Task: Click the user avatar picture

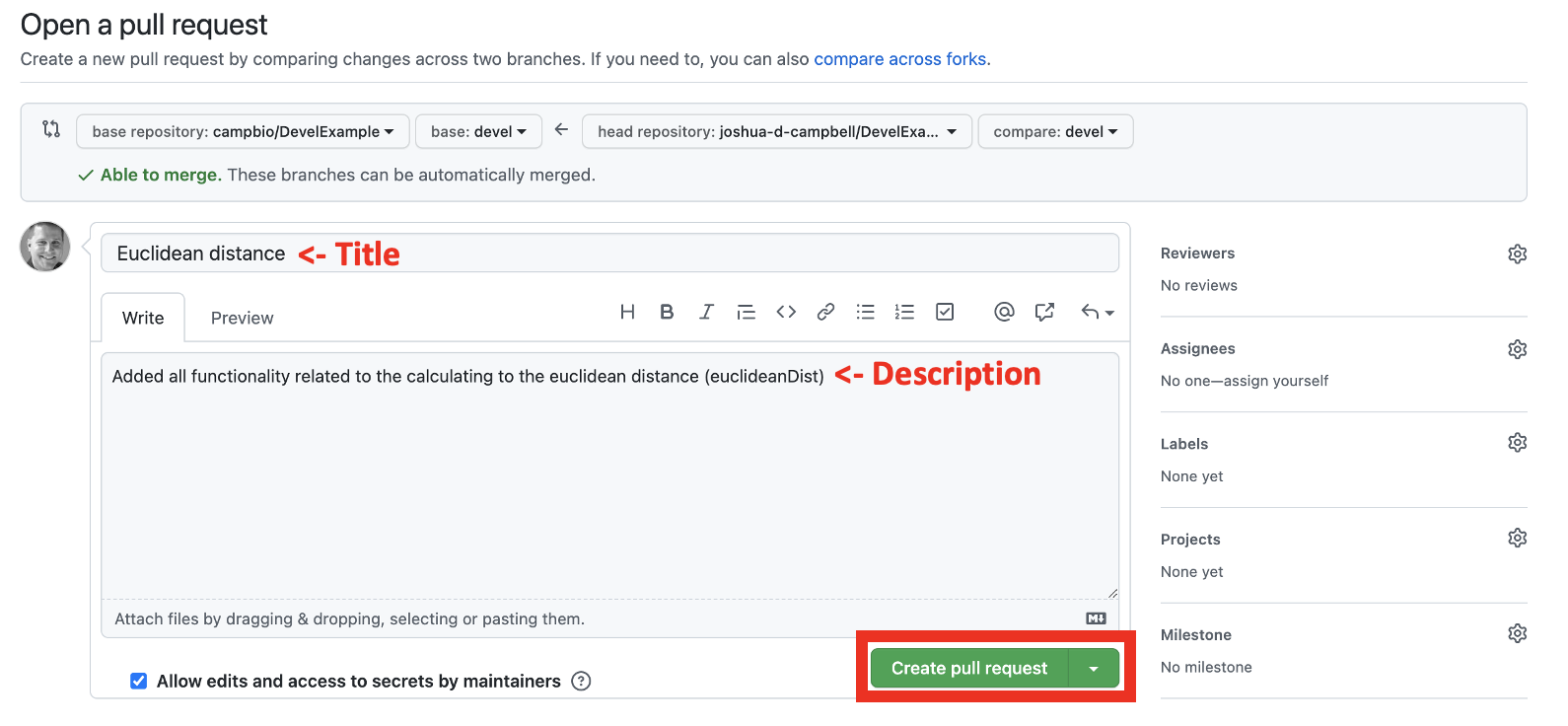Action: 45,247
